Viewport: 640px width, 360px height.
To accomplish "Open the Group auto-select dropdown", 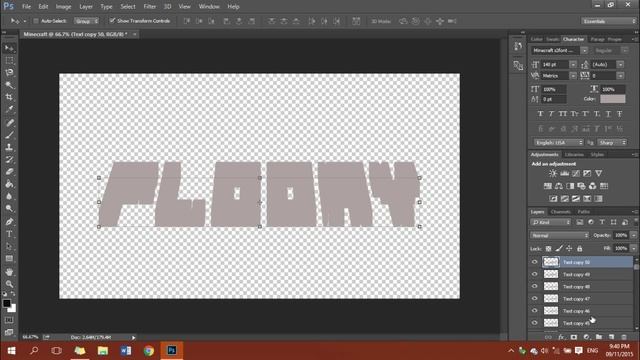I will tap(86, 21).
